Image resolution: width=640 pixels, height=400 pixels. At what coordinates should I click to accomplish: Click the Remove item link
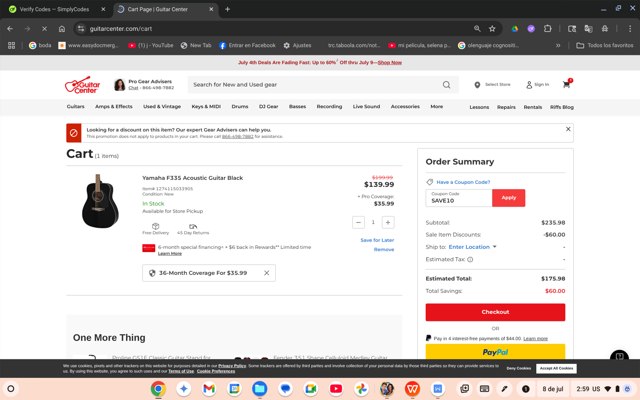[x=384, y=249]
